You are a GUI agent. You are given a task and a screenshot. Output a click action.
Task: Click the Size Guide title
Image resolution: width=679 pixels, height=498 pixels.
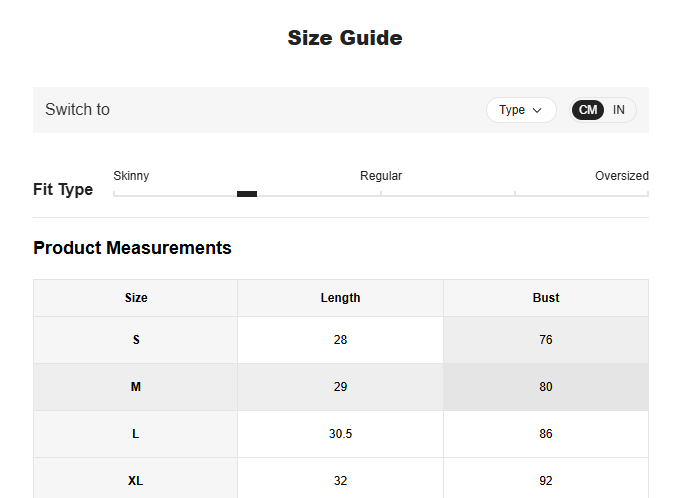345,38
